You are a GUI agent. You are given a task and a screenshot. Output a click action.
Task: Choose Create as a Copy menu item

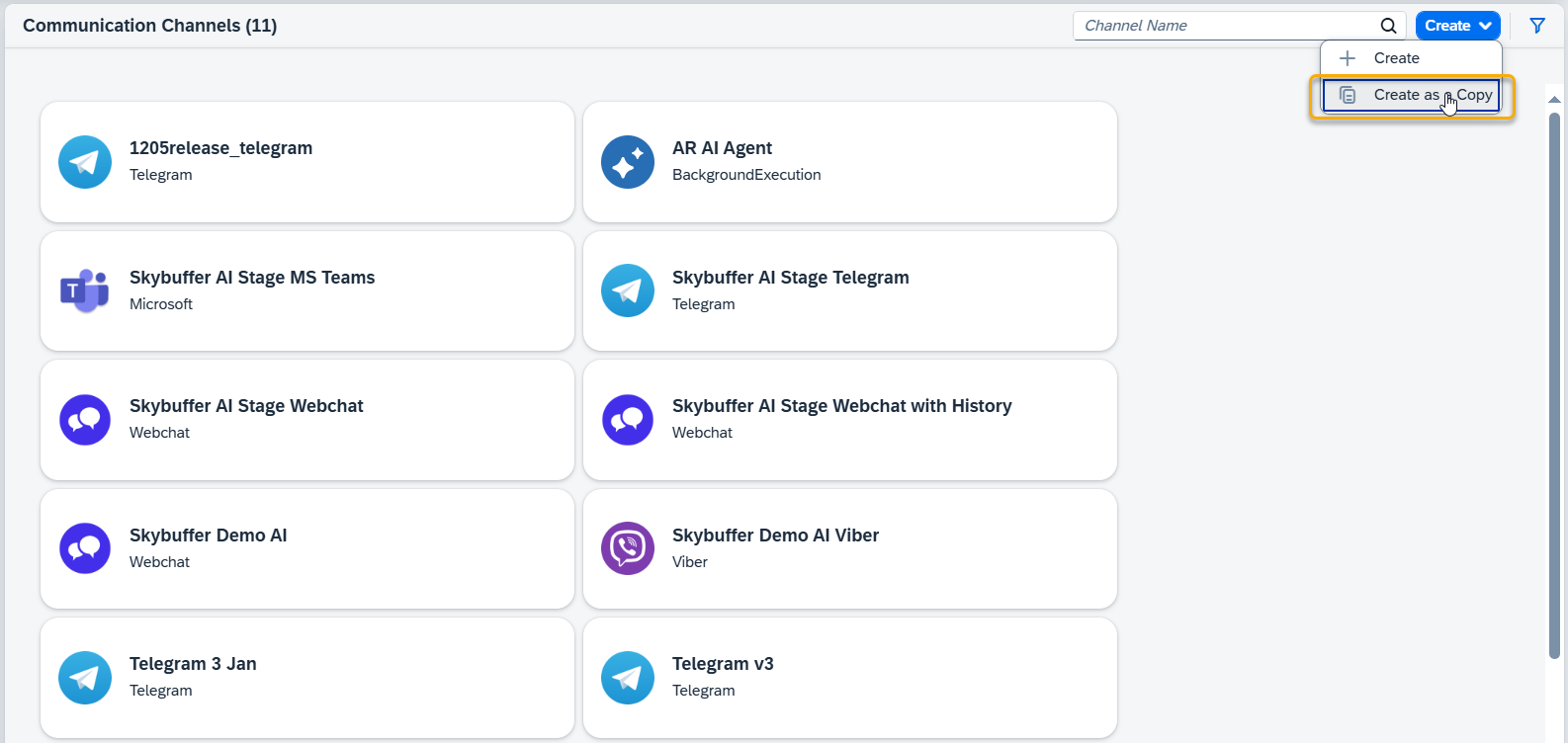[1411, 95]
